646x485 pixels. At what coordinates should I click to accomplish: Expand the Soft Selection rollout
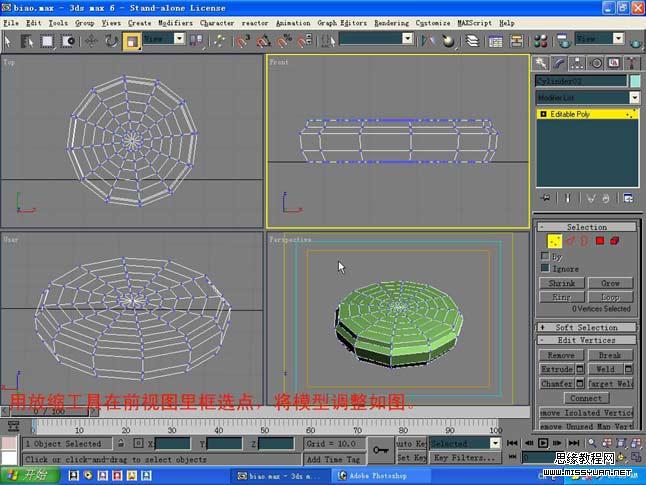(587, 327)
